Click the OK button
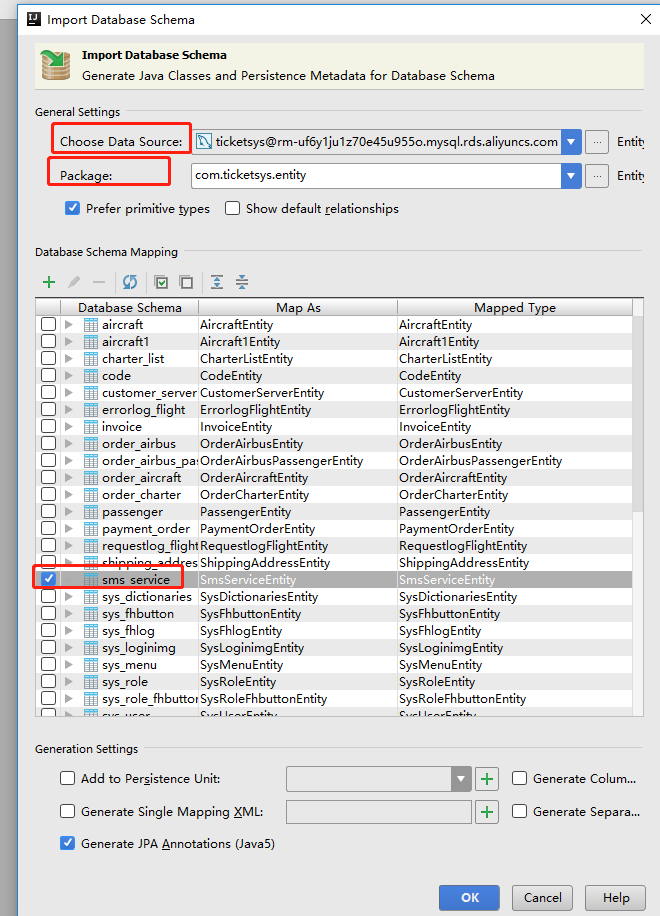Screen dimensions: 660x916 tap(470, 897)
